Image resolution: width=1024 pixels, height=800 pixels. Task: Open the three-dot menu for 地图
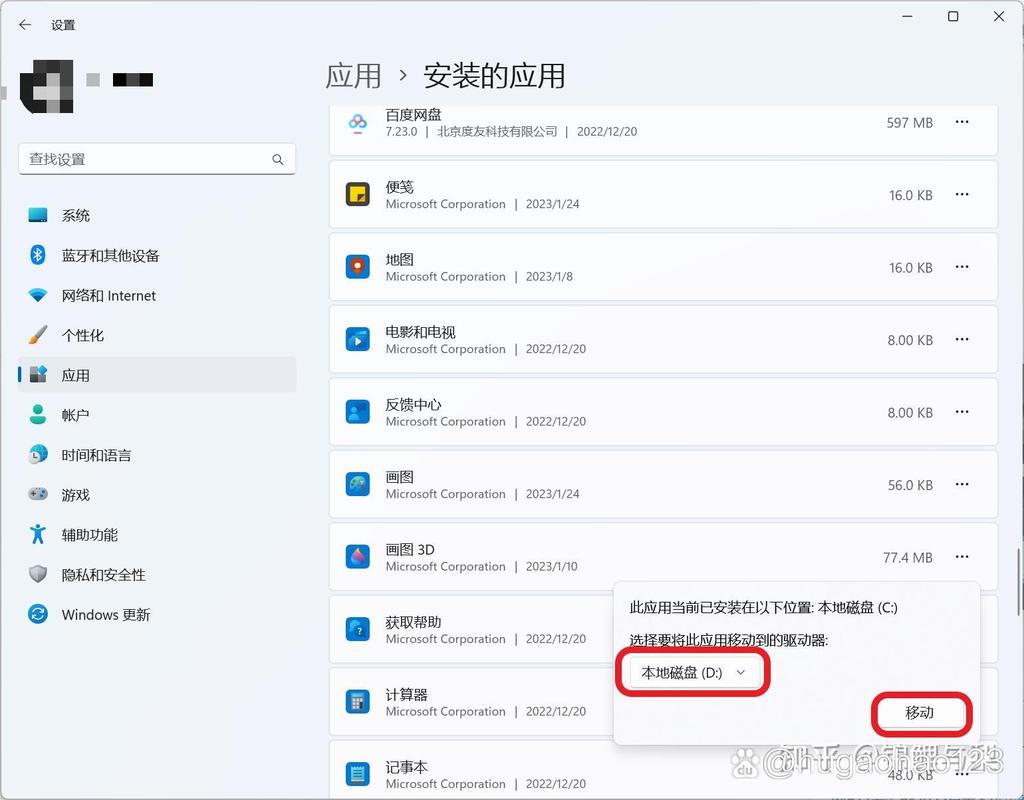(962, 267)
